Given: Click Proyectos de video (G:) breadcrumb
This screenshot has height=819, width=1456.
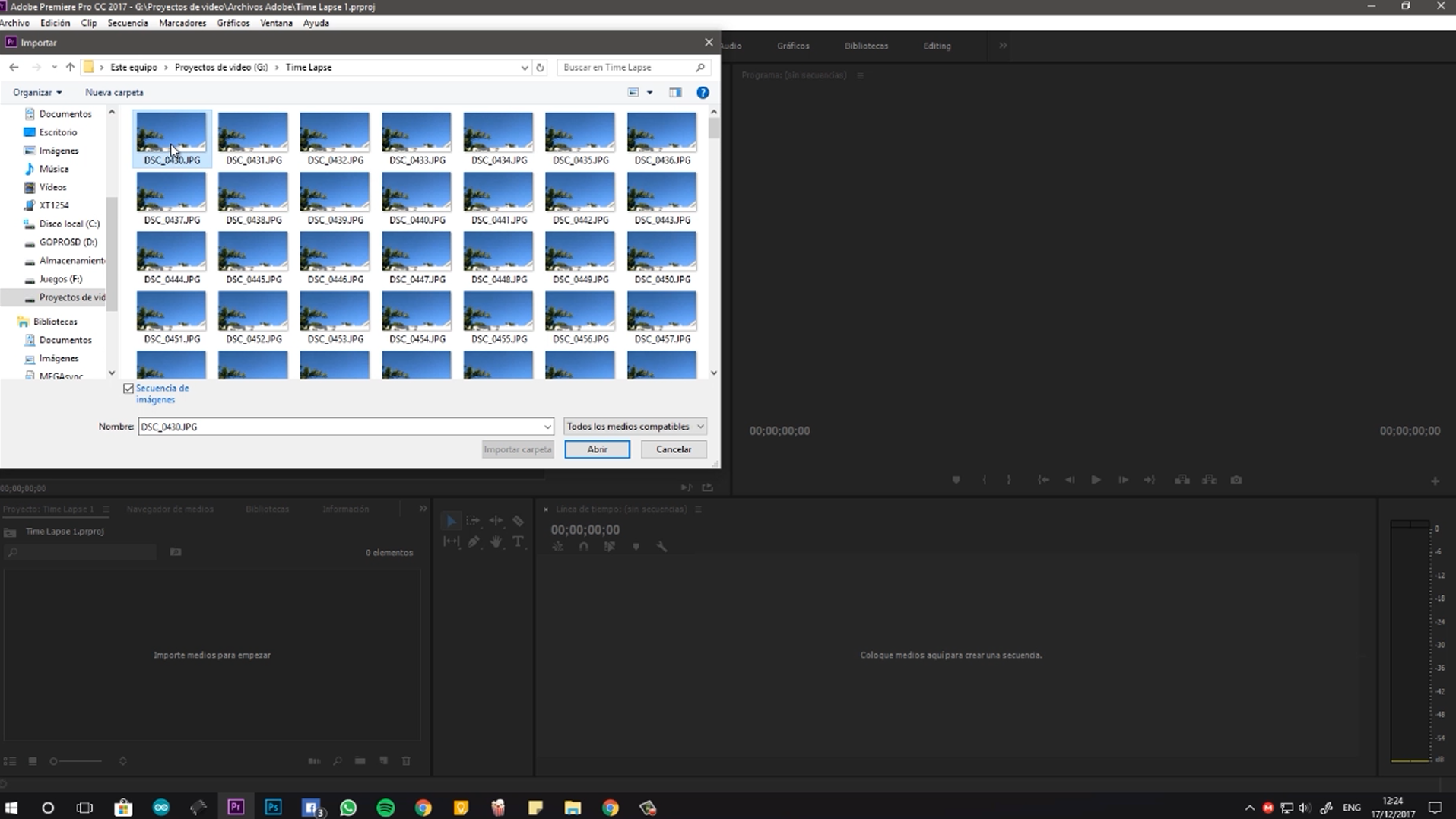Looking at the screenshot, I should pyautogui.click(x=221, y=68).
